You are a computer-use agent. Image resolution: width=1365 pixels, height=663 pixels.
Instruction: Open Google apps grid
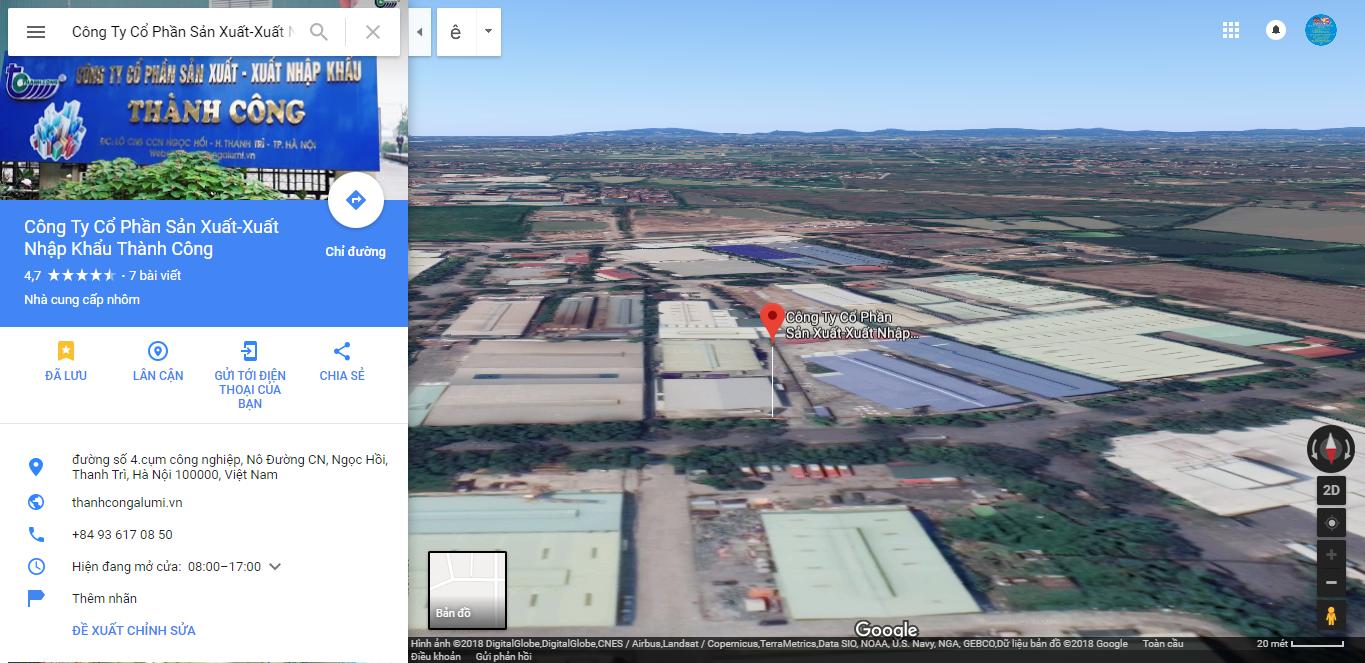(1231, 30)
